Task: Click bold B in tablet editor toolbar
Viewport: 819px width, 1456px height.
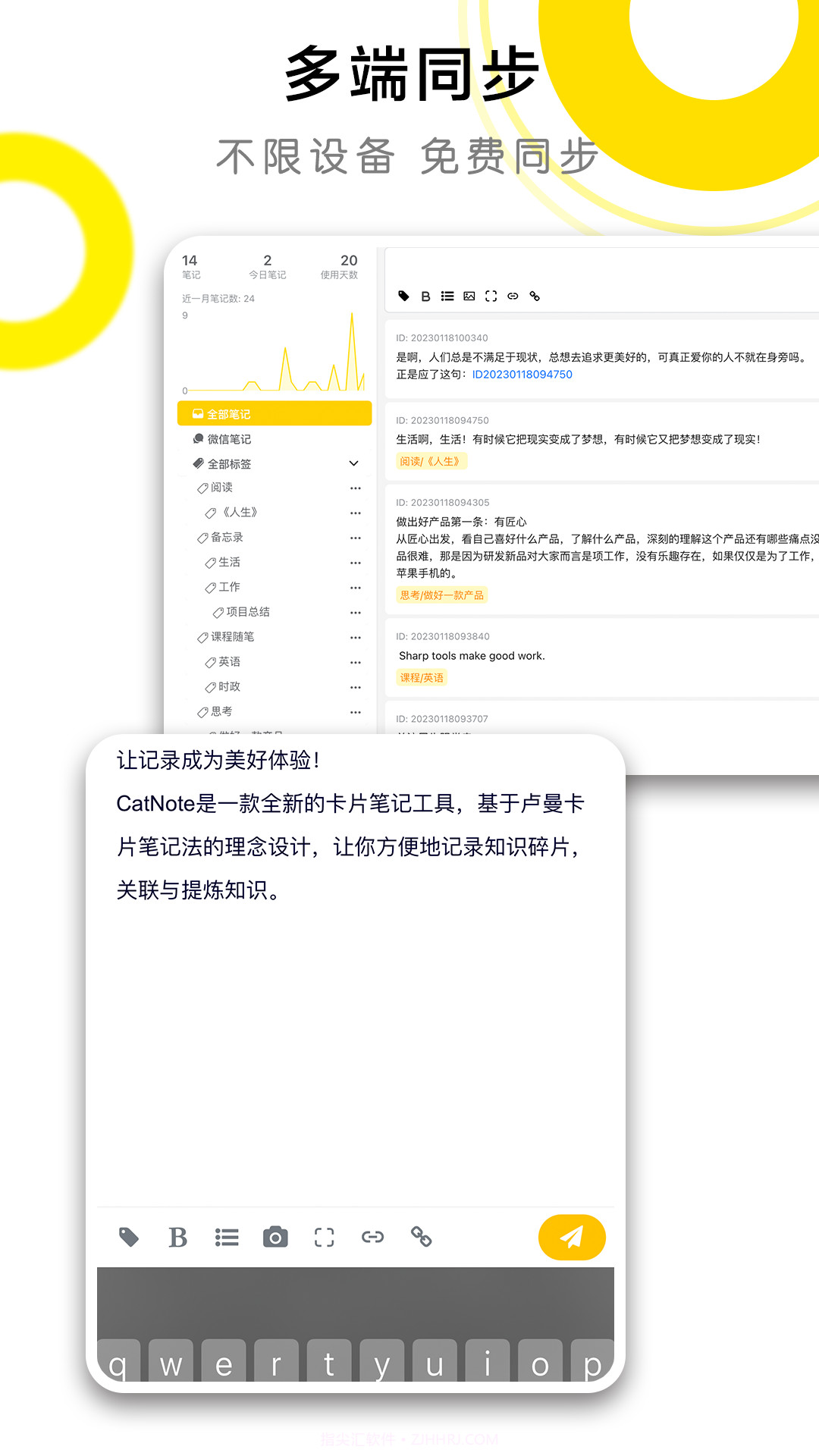Action: (425, 297)
